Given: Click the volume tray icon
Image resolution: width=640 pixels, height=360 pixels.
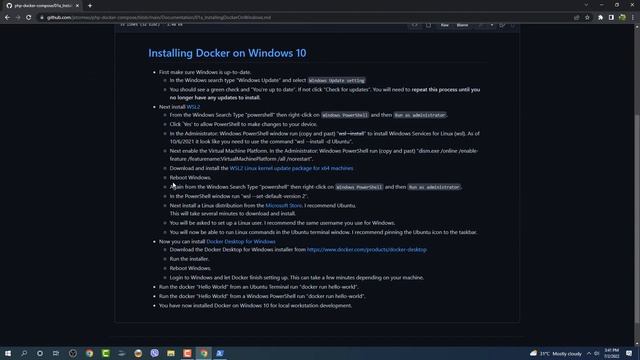Looking at the screenshot, I should pos(597,353).
